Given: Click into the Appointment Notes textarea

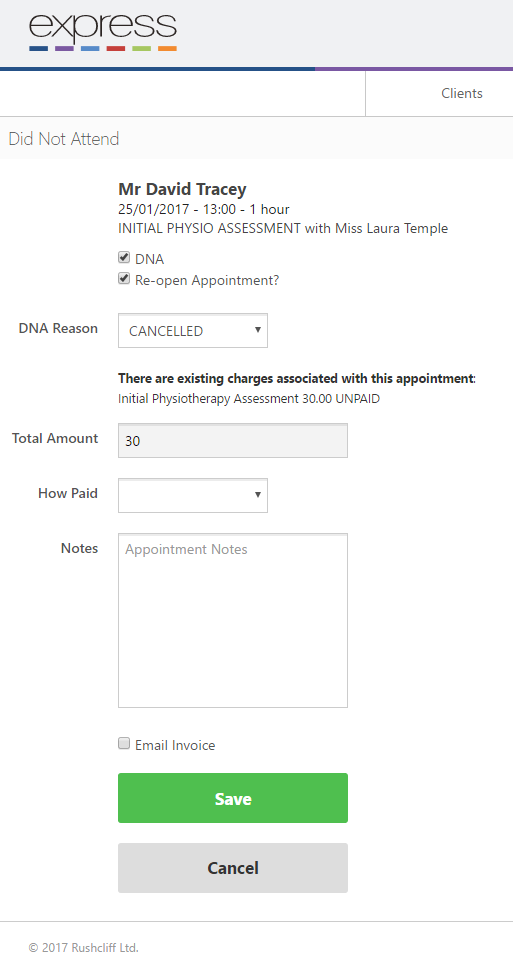Looking at the screenshot, I should (x=233, y=620).
